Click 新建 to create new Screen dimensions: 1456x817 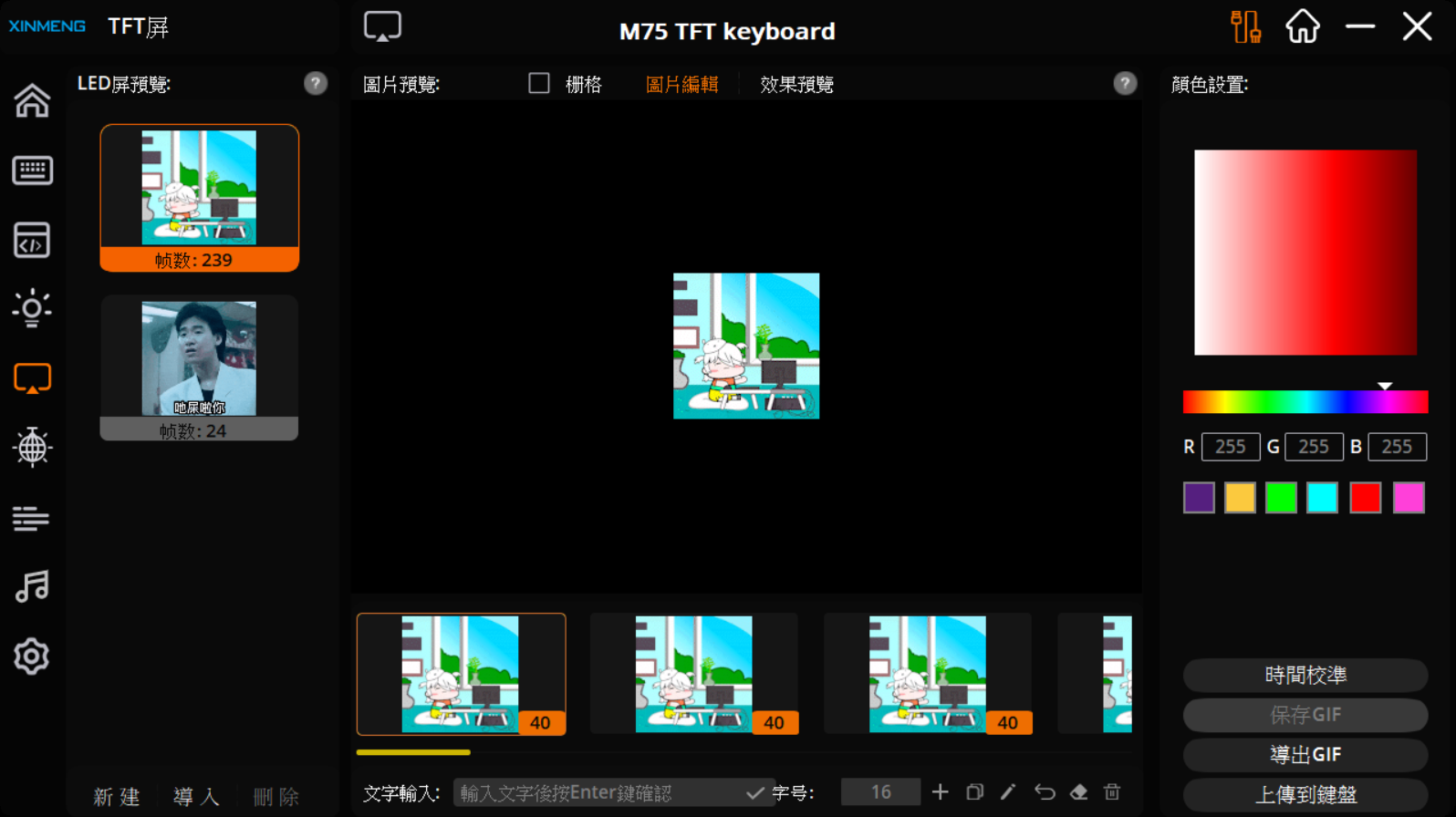coord(117,797)
